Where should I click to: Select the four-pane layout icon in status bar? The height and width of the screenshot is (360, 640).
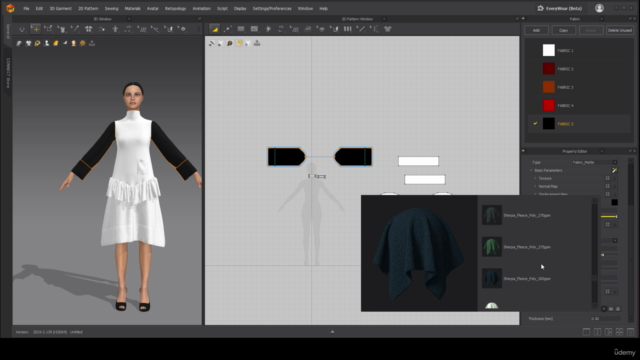point(619,332)
